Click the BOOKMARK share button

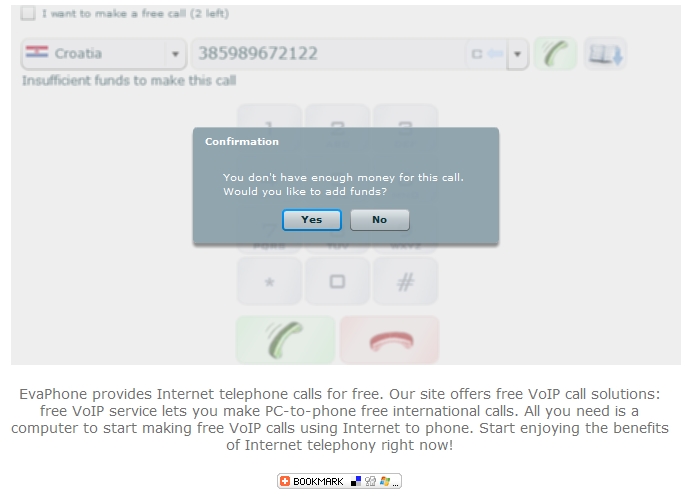click(339, 481)
